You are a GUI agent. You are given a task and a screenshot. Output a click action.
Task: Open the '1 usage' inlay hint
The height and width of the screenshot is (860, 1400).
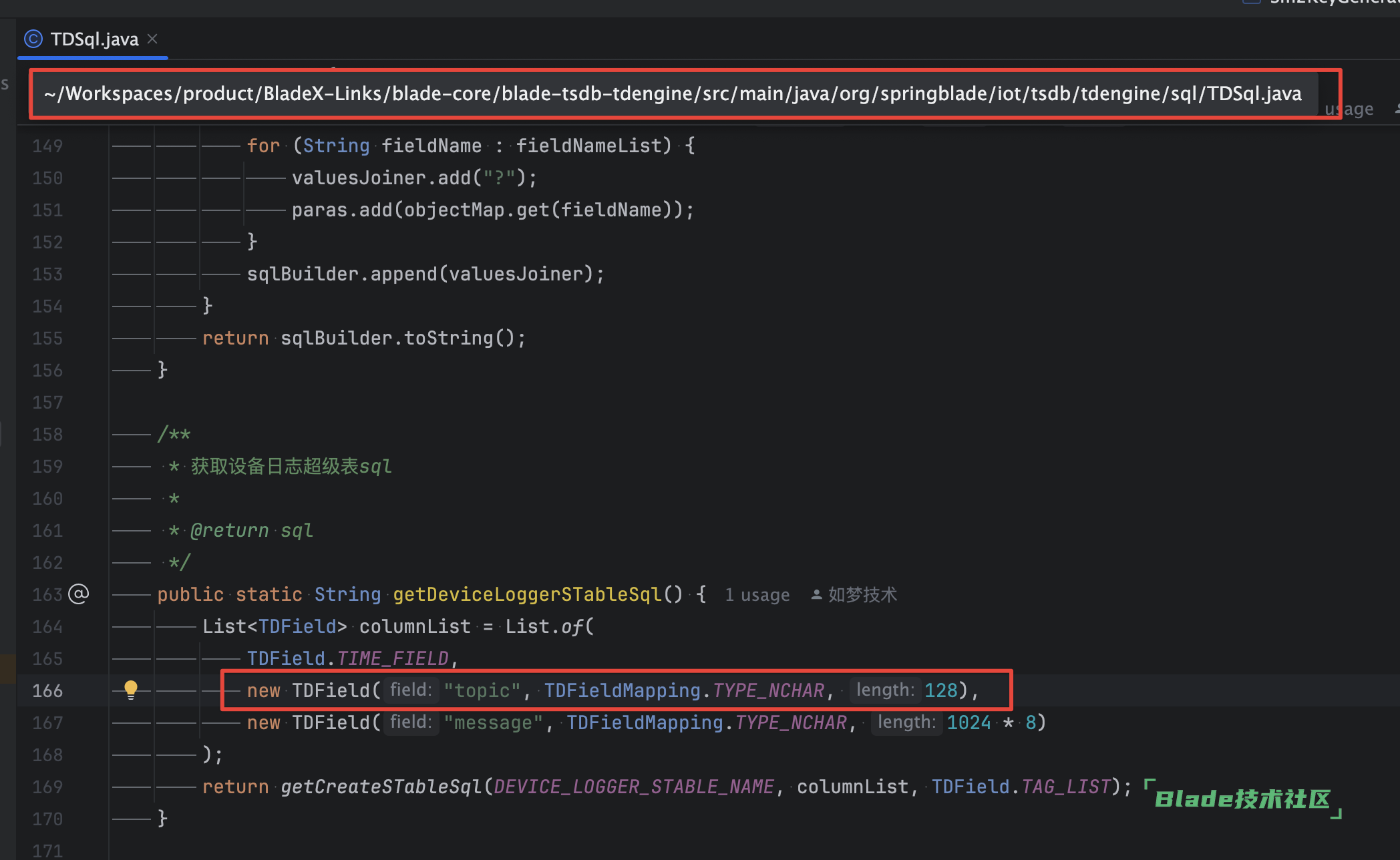(757, 595)
